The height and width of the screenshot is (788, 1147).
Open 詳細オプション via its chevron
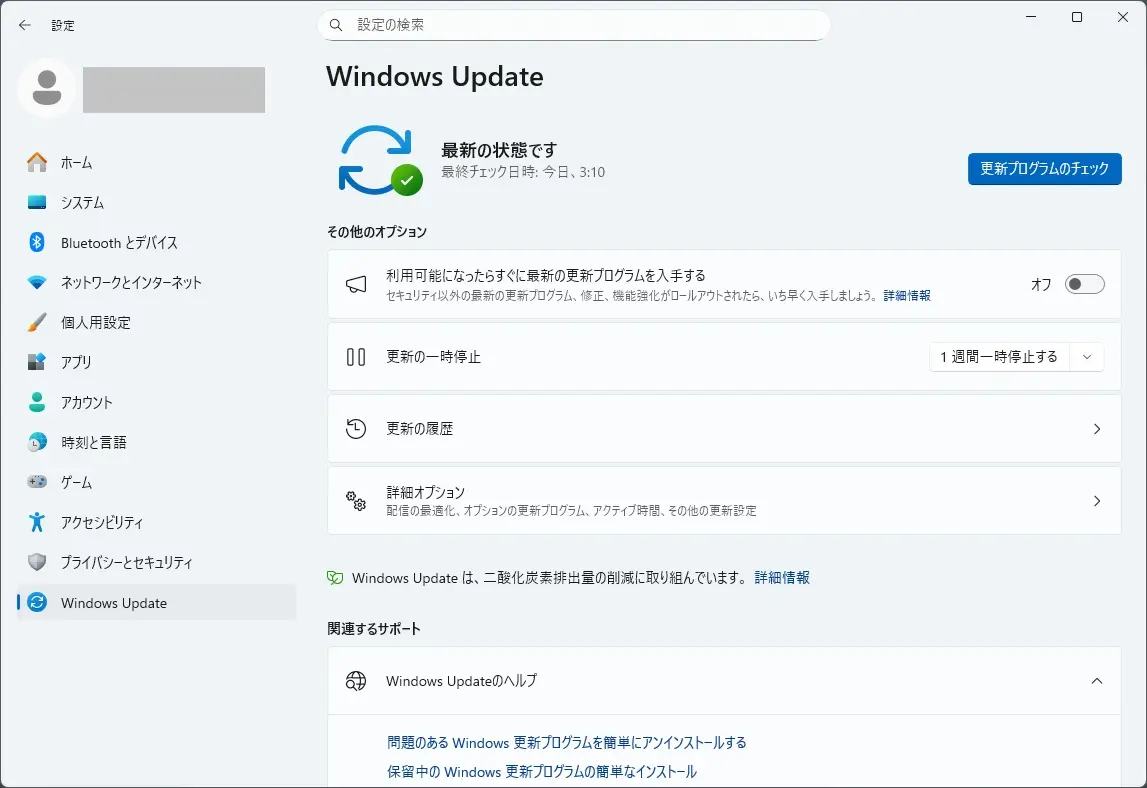pos(1097,500)
